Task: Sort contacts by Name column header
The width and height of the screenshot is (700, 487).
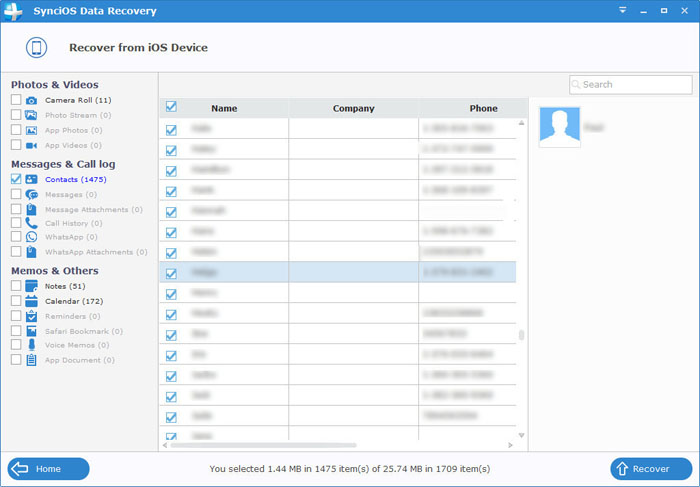Action: [x=224, y=108]
